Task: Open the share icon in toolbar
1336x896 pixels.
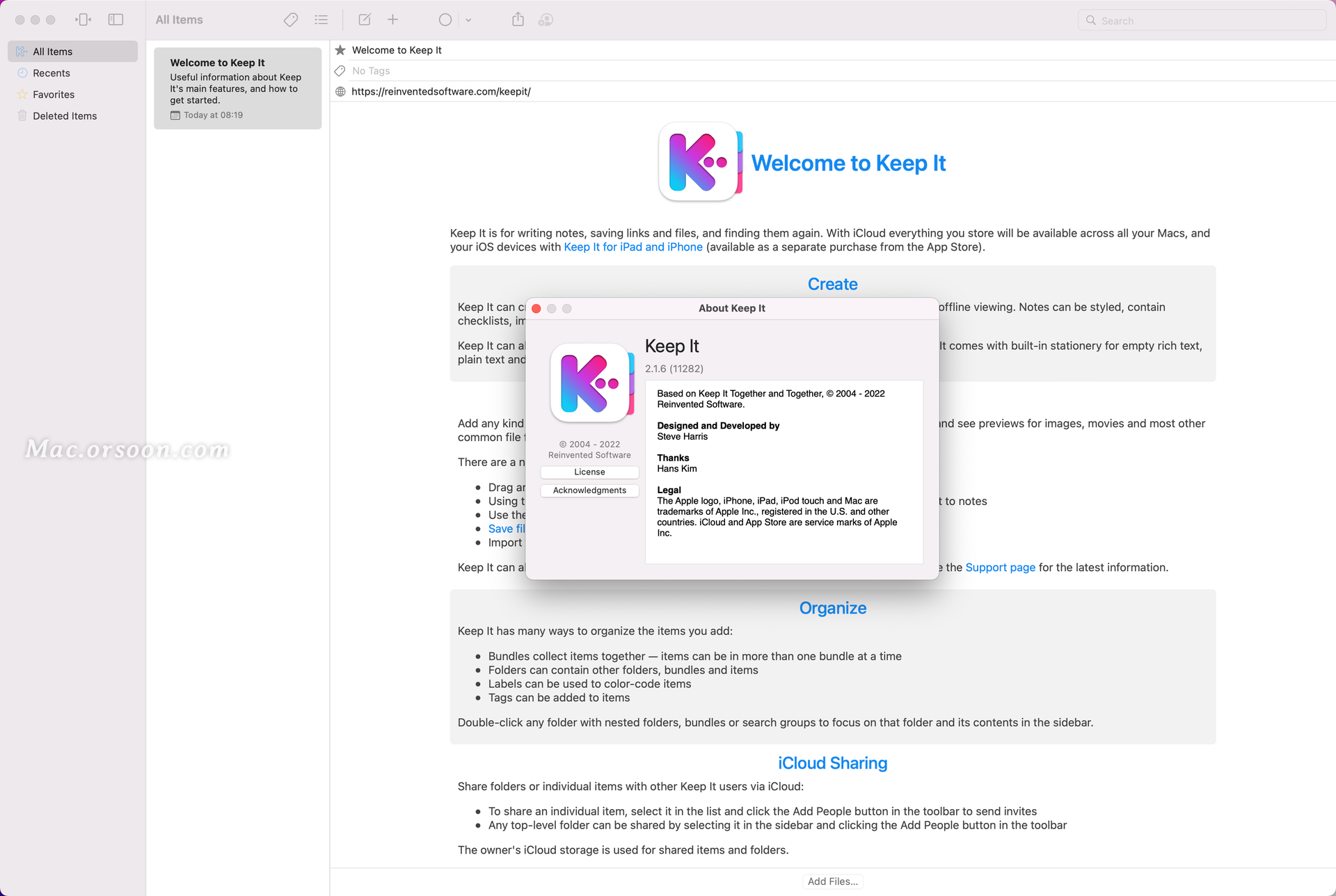Action: (x=518, y=19)
